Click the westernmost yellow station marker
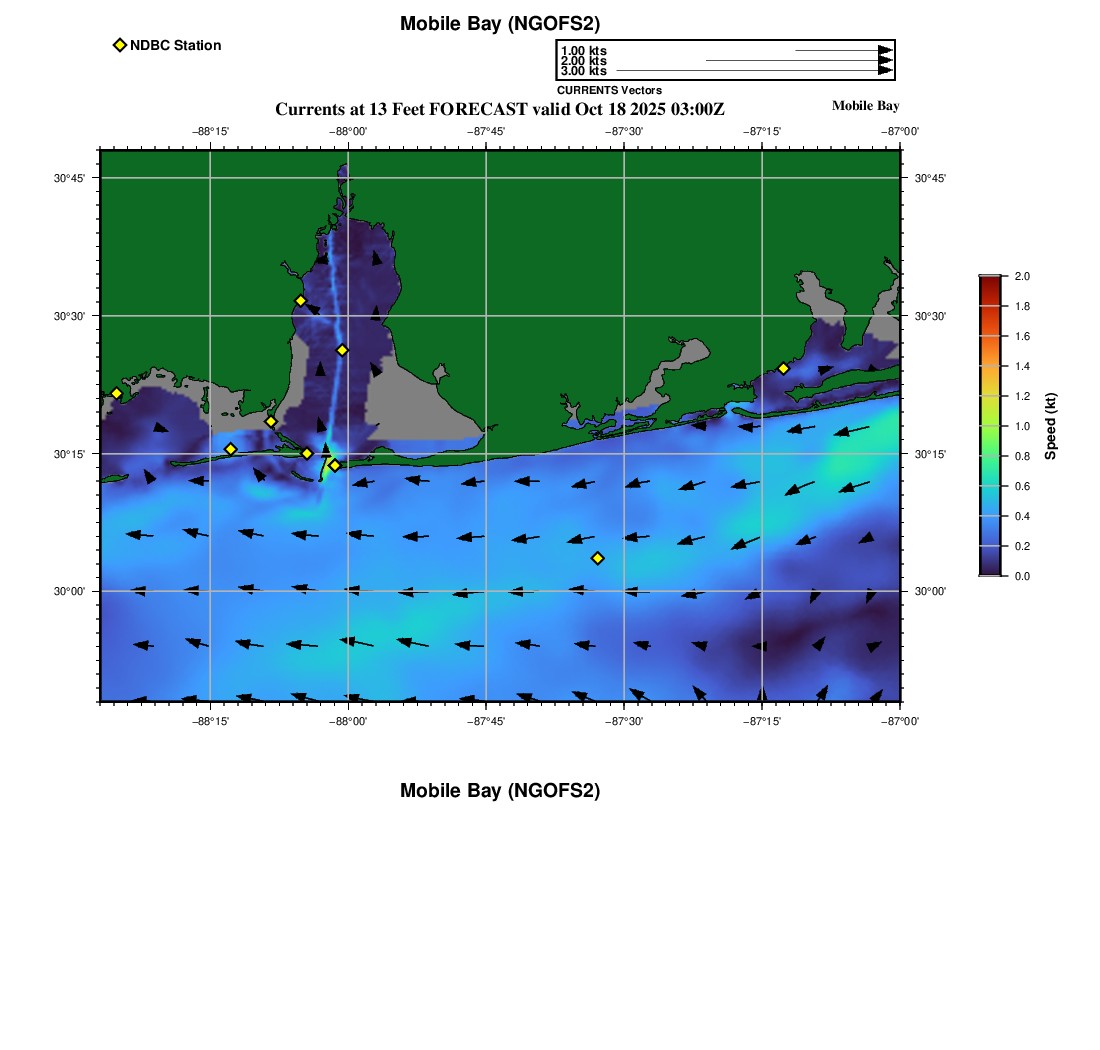The width and height of the screenshot is (1100, 1050). tap(116, 393)
